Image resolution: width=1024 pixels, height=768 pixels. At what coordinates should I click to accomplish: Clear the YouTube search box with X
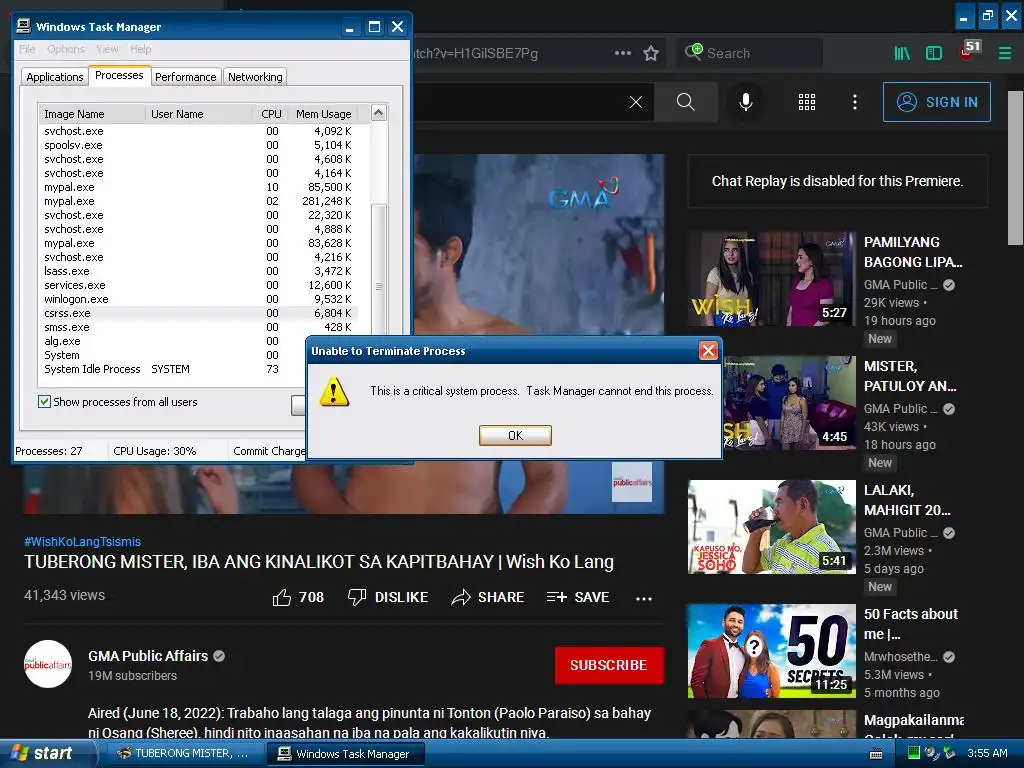click(x=635, y=102)
